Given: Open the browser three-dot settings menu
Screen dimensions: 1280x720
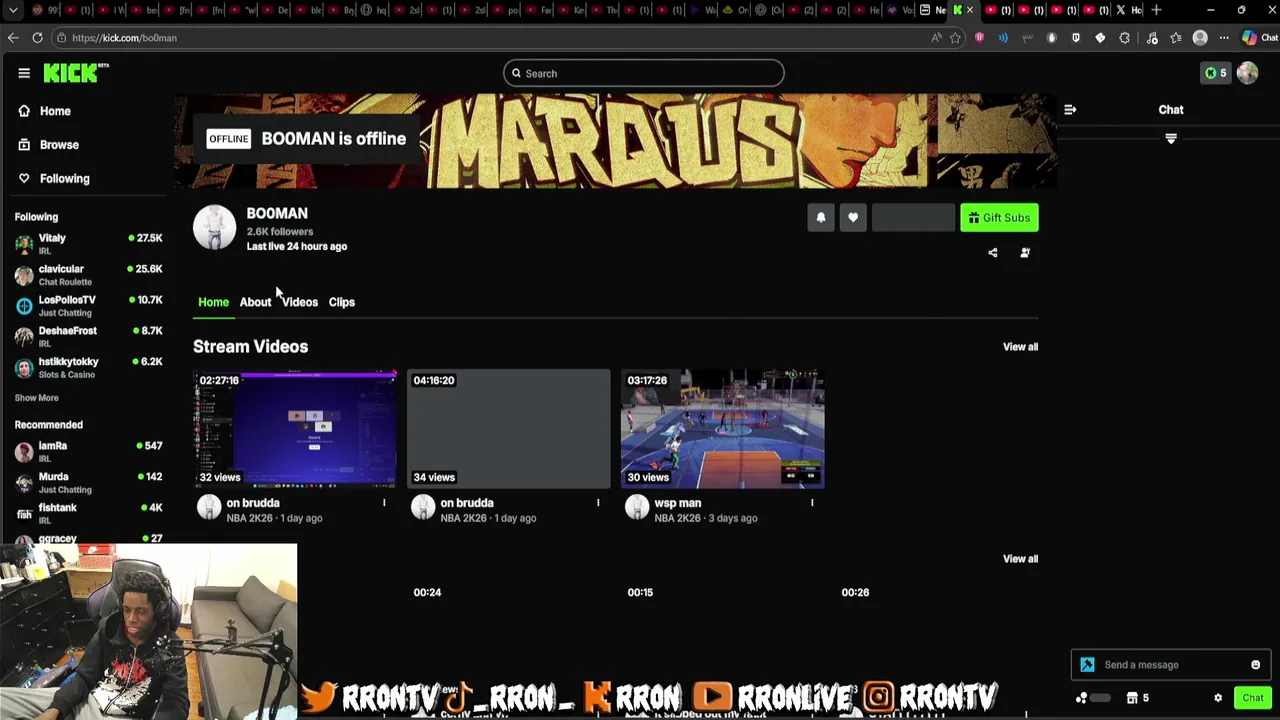Looking at the screenshot, I should 1224,38.
